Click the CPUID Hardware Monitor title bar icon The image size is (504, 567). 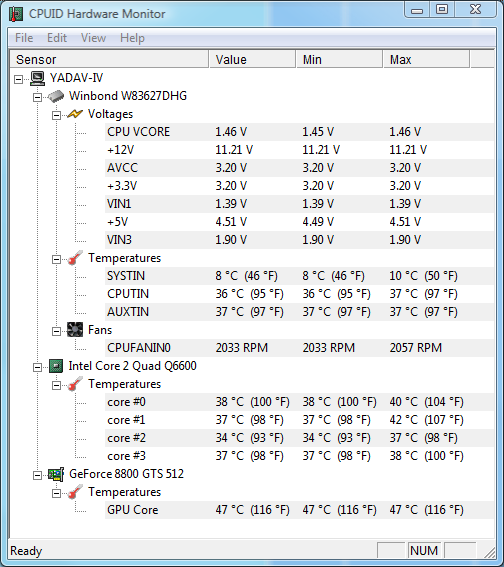pyautogui.click(x=16, y=14)
